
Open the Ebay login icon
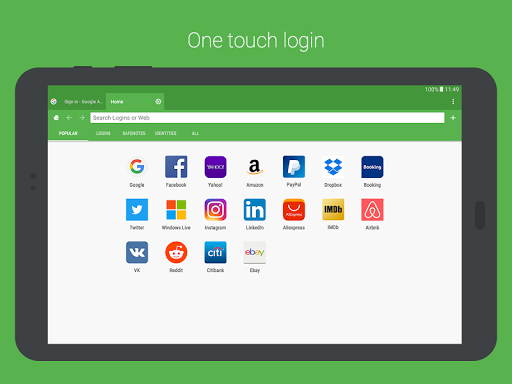pos(255,252)
